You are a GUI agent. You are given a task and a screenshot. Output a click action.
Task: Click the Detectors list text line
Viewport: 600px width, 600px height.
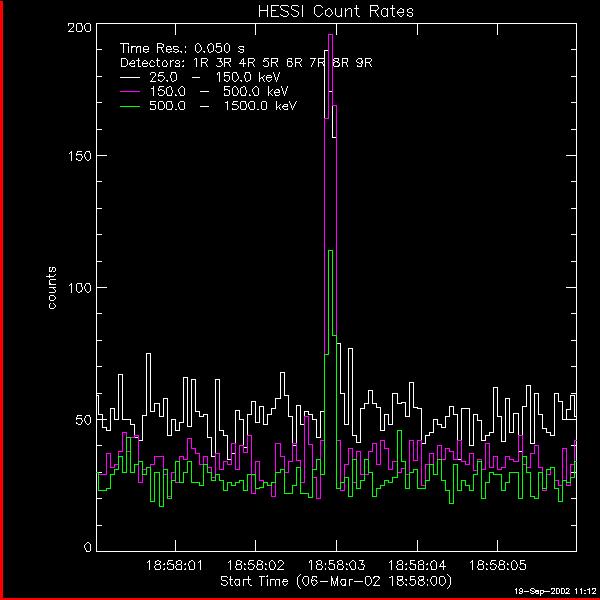tap(246, 63)
